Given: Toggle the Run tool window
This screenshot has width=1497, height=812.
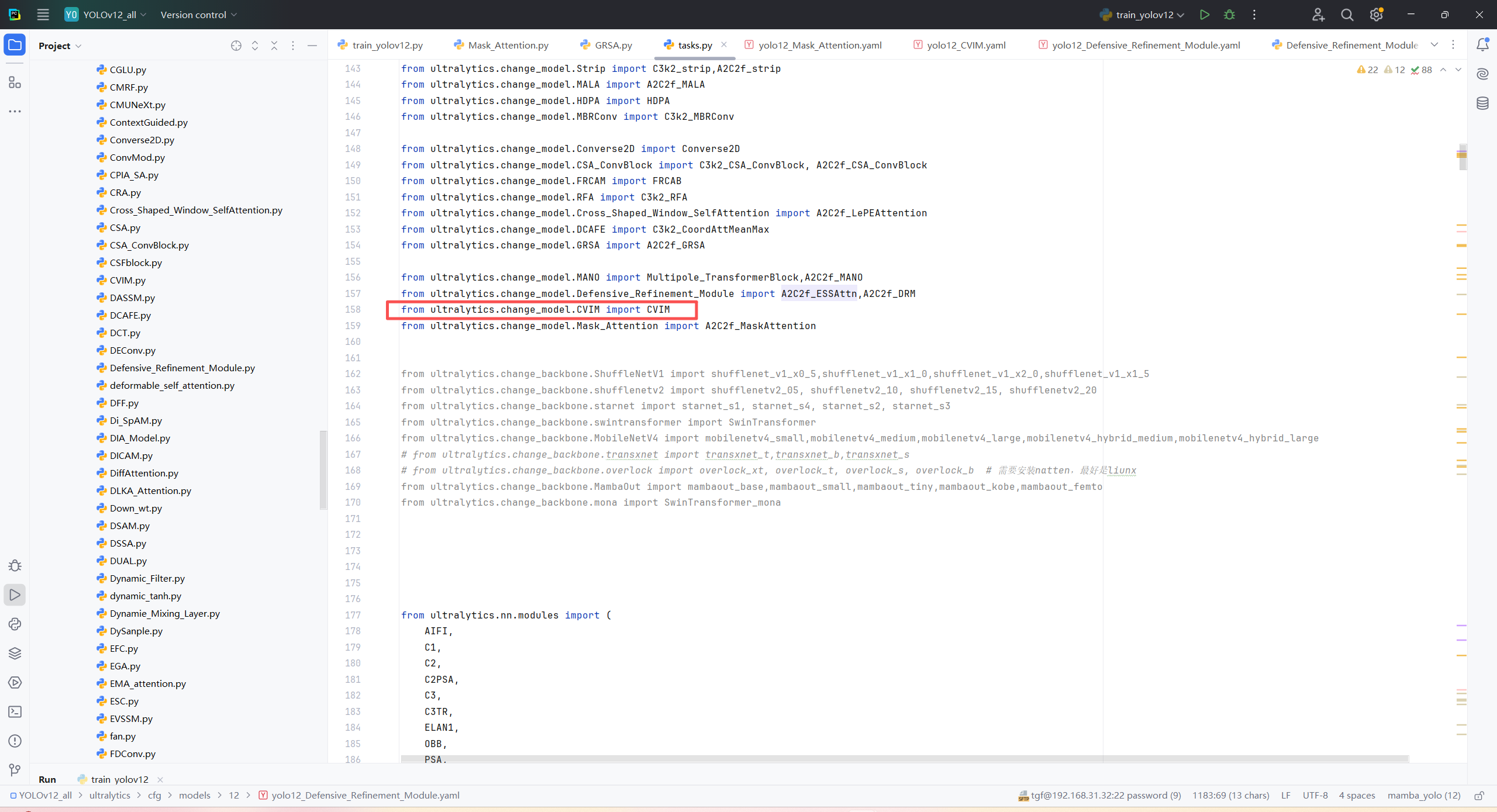Looking at the screenshot, I should click(x=15, y=595).
